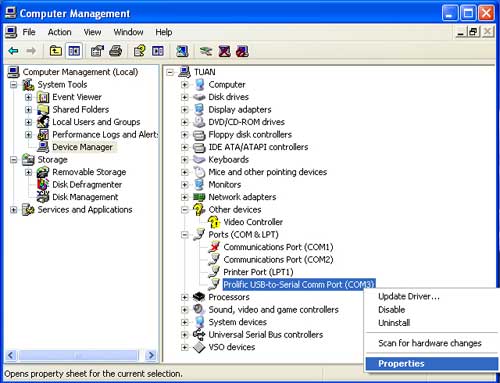Toggle the Show/Hide Console Tree icon
Screen dimensions: 500x383
click(x=74, y=51)
